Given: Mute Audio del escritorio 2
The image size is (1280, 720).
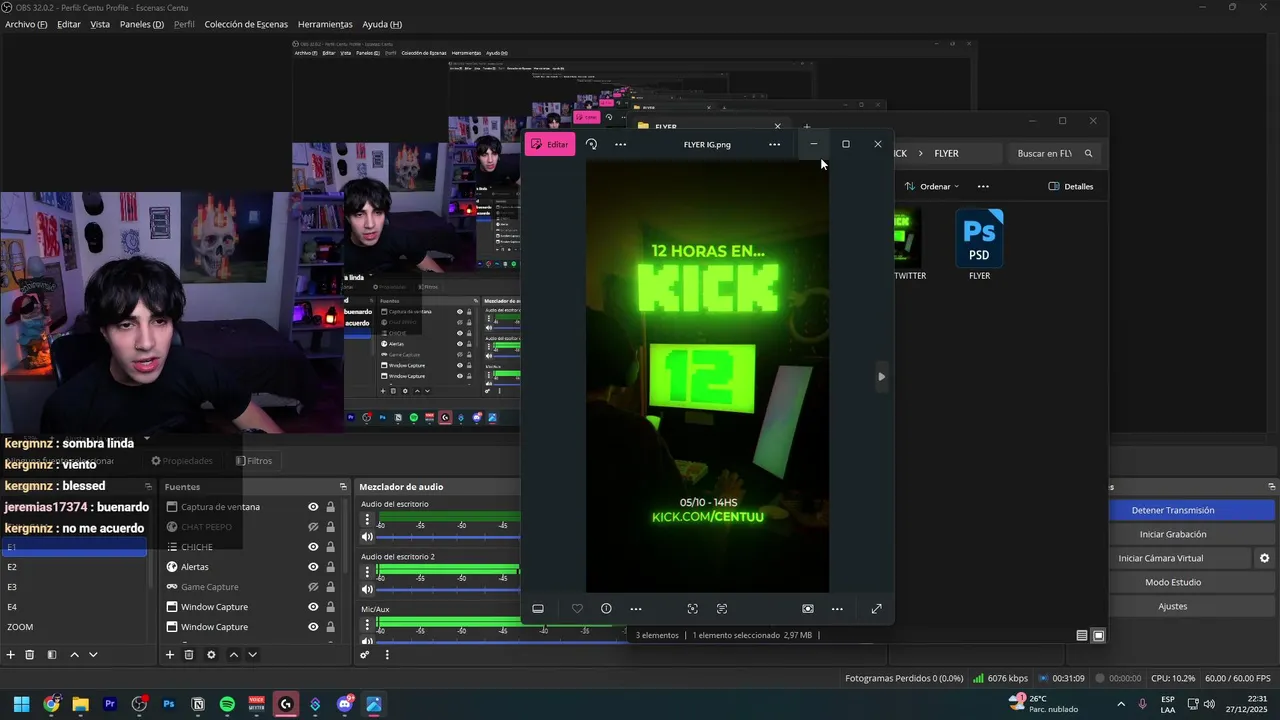Looking at the screenshot, I should click(367, 589).
